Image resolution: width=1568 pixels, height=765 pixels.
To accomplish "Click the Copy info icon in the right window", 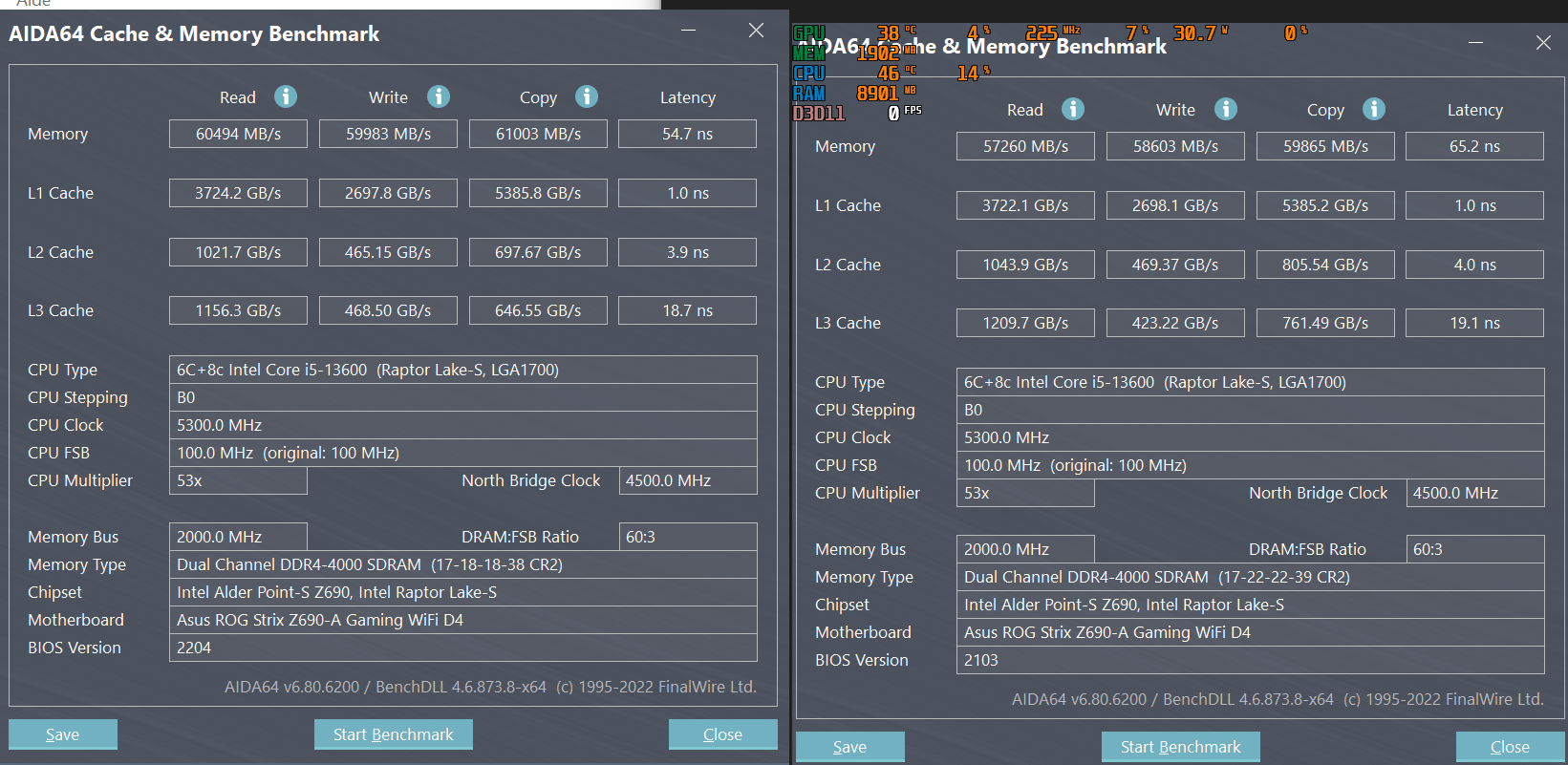I will click(x=1374, y=109).
